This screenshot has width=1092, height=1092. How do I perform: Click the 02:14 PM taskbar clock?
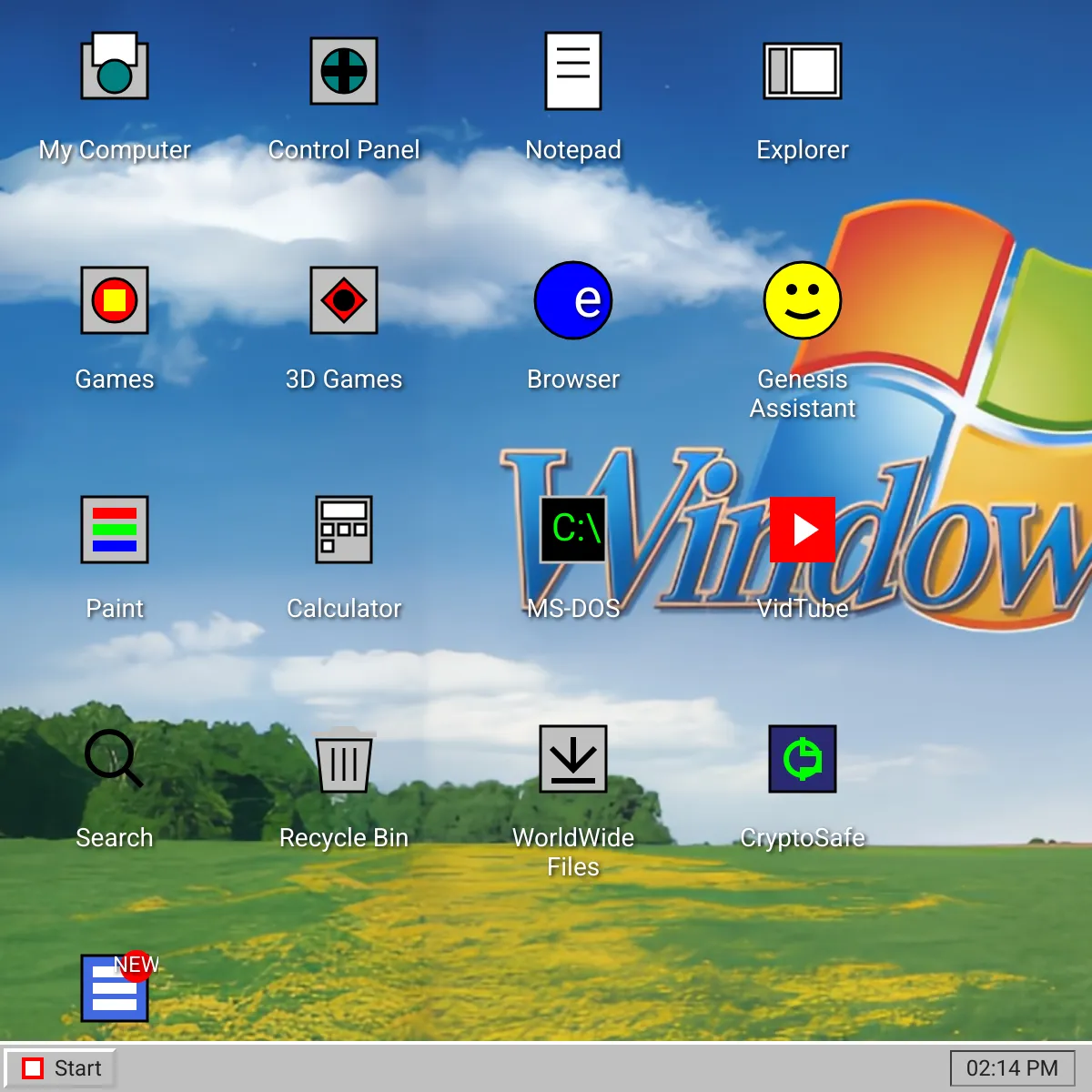tap(1012, 1068)
